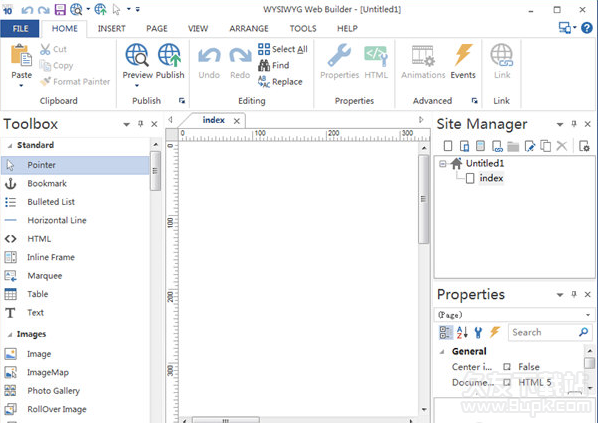This screenshot has height=423, width=598.
Task: Click the Save icon in quick access toolbar
Action: point(60,9)
